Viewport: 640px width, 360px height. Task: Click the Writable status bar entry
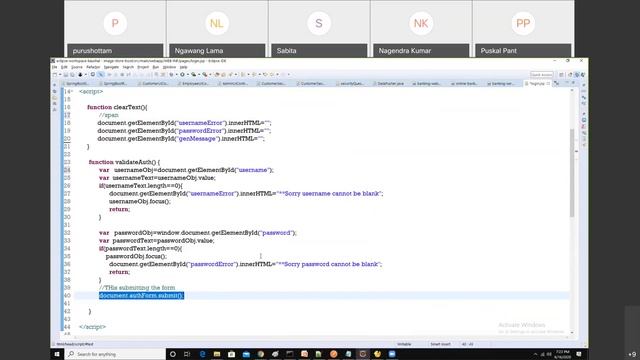(404, 344)
